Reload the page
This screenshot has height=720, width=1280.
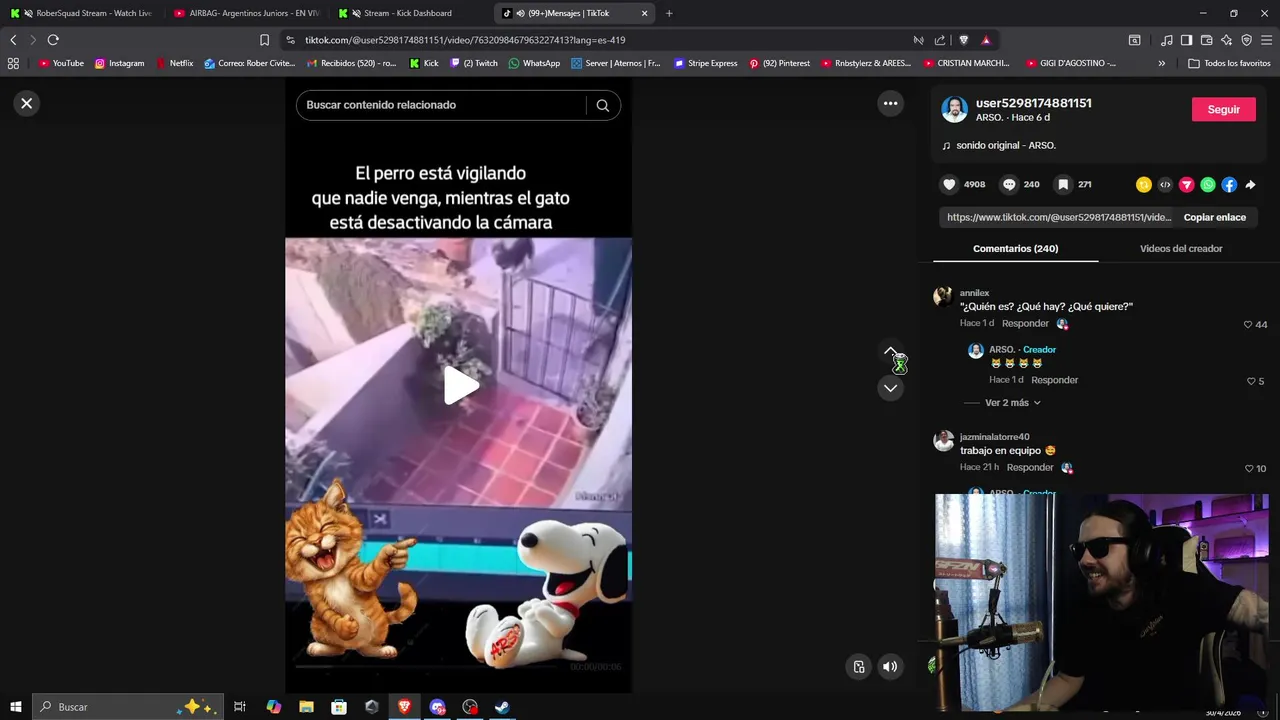click(x=53, y=40)
